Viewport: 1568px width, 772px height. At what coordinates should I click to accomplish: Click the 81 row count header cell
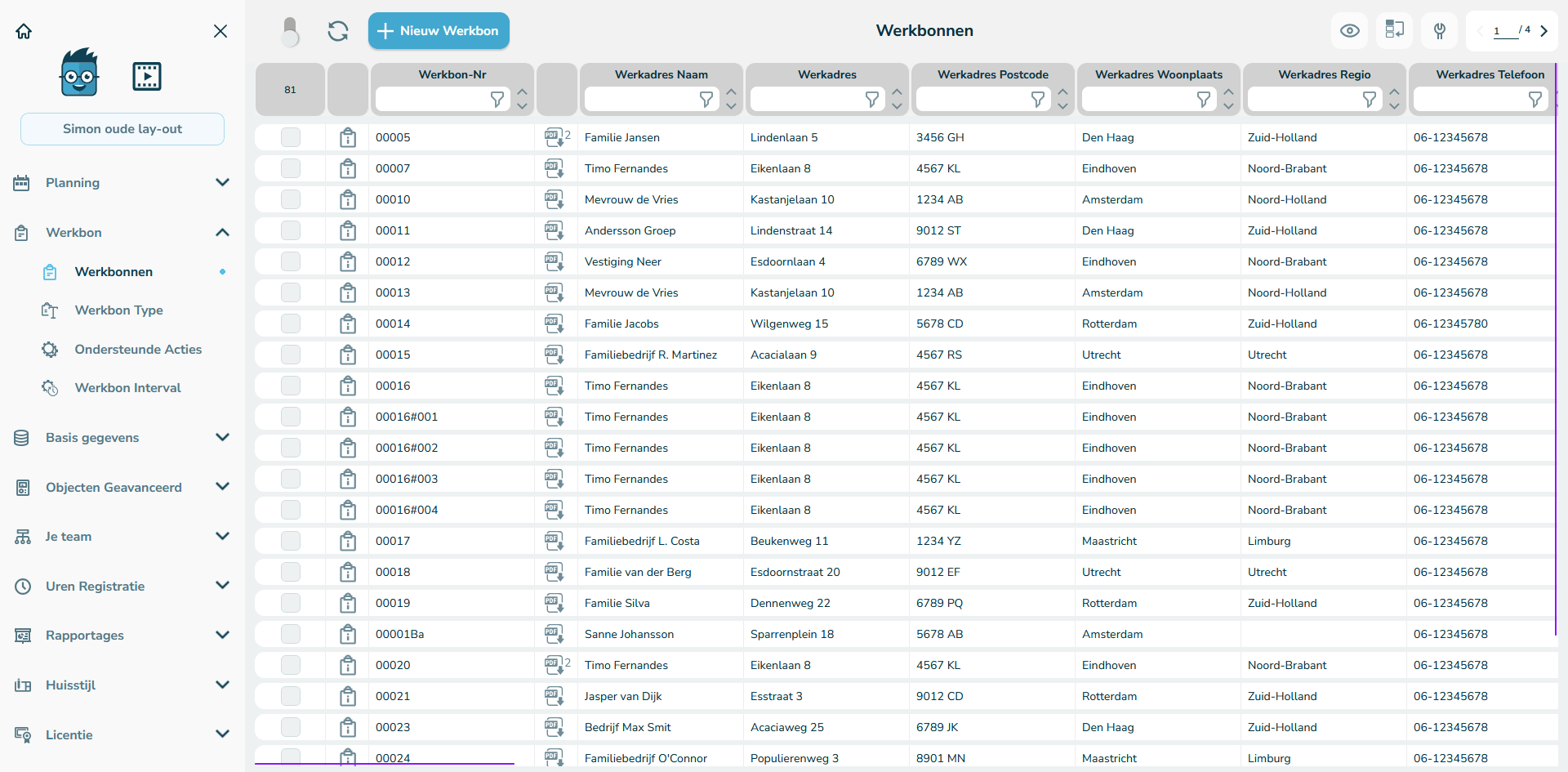(290, 90)
